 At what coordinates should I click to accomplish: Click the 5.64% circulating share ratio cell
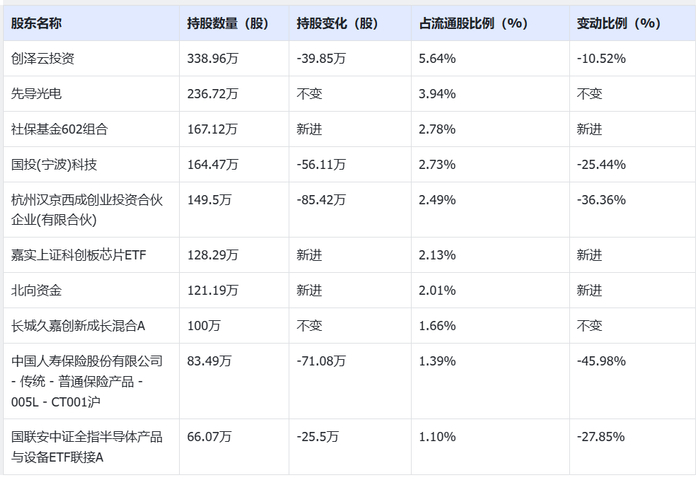point(438,58)
